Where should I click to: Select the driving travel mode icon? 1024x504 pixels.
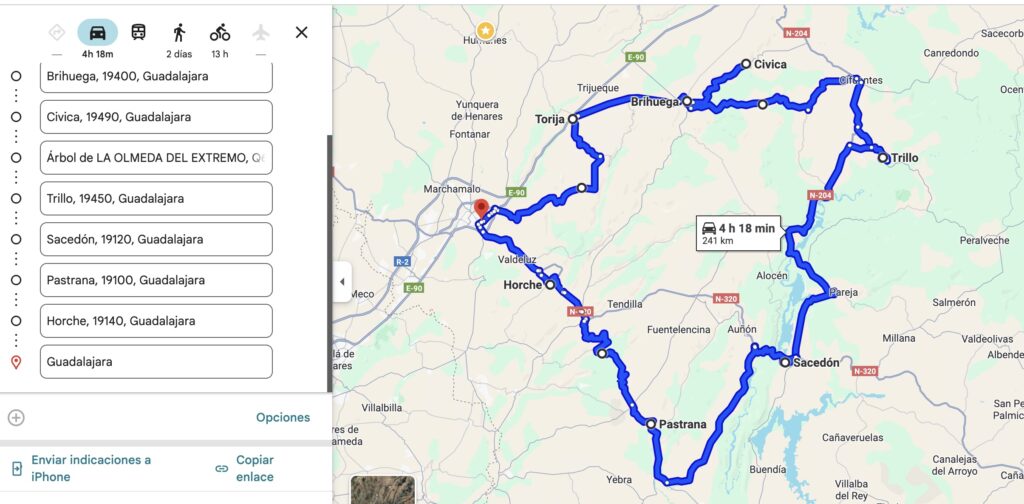click(97, 32)
